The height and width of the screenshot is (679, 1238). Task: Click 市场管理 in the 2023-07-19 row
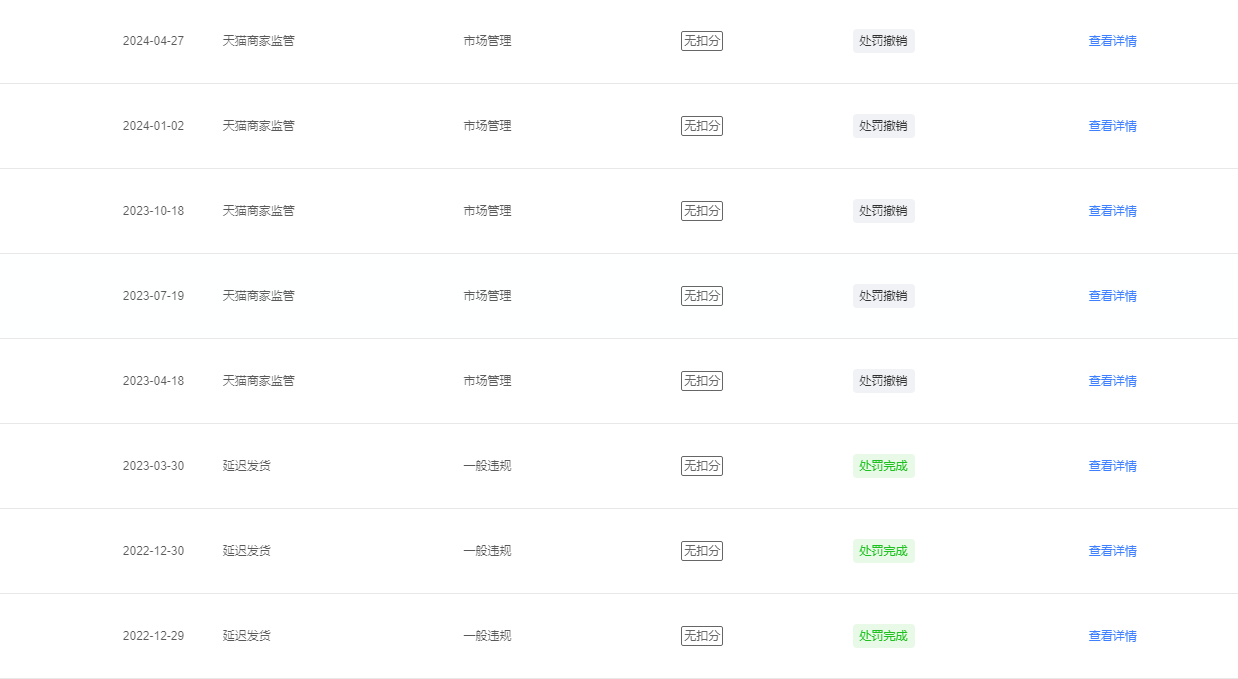click(x=487, y=296)
